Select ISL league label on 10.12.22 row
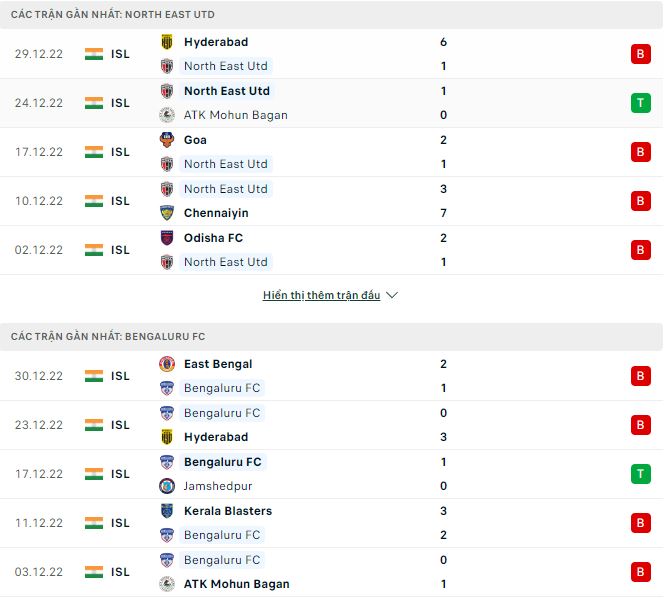This screenshot has height=598, width=671. click(x=120, y=201)
